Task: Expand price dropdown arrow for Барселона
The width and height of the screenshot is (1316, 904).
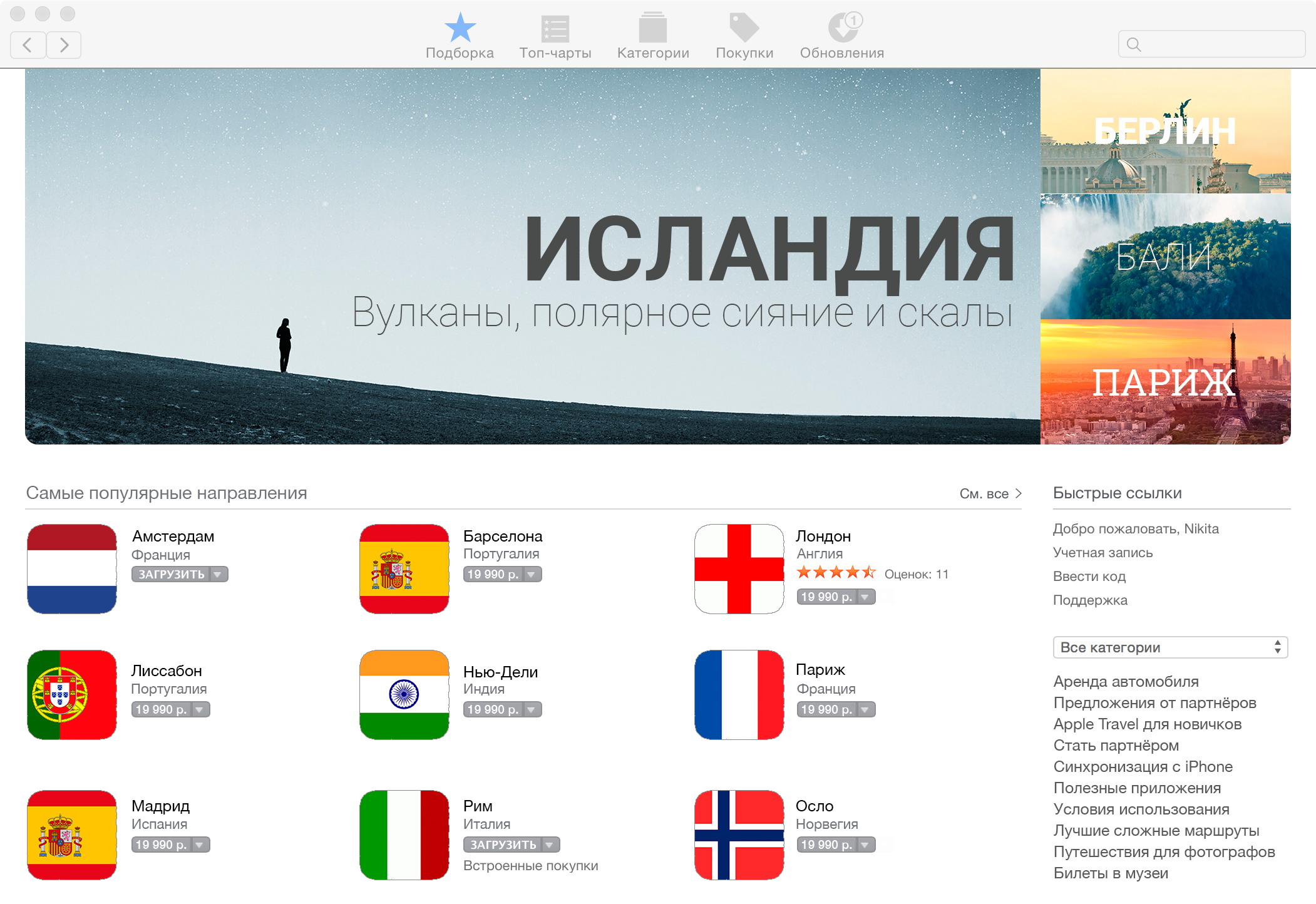Action: point(532,574)
